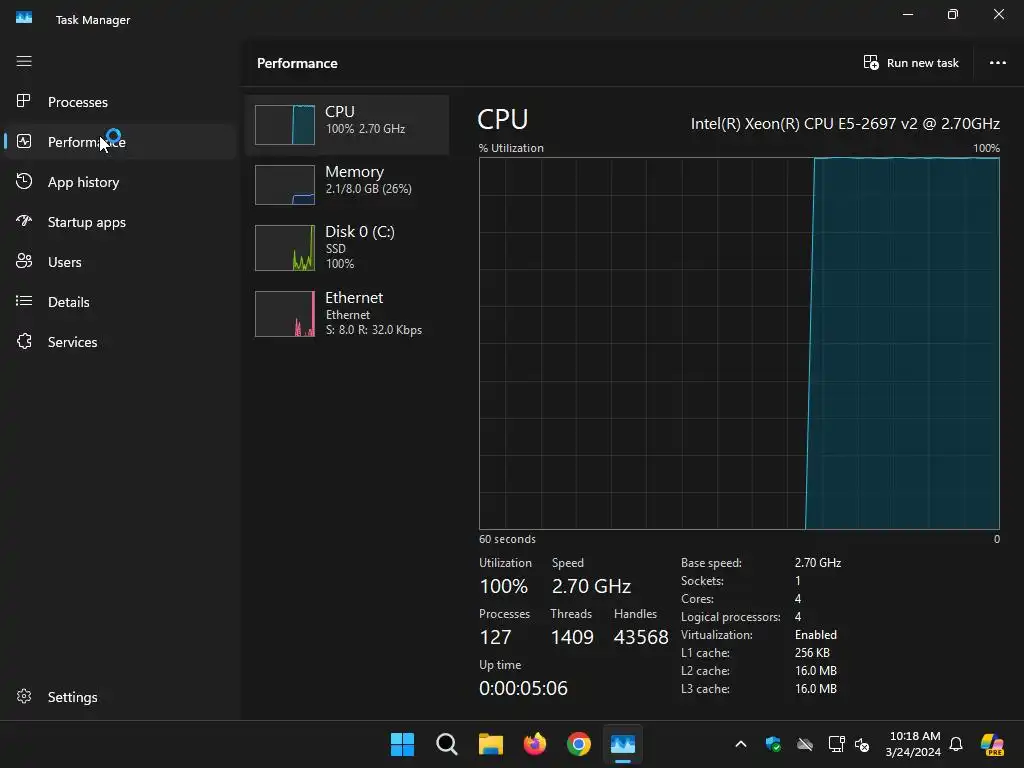Open the hamburger navigation menu
The height and width of the screenshot is (768, 1024).
tap(24, 61)
